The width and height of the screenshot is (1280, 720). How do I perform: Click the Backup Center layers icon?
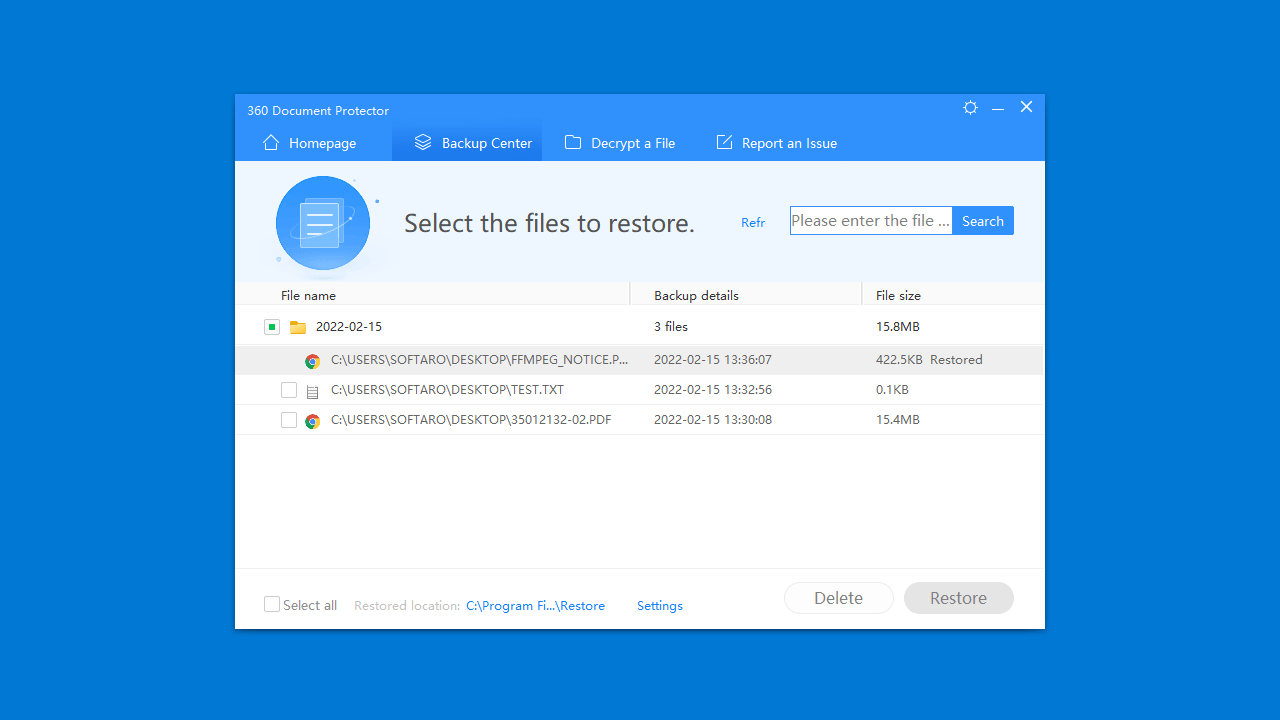423,142
